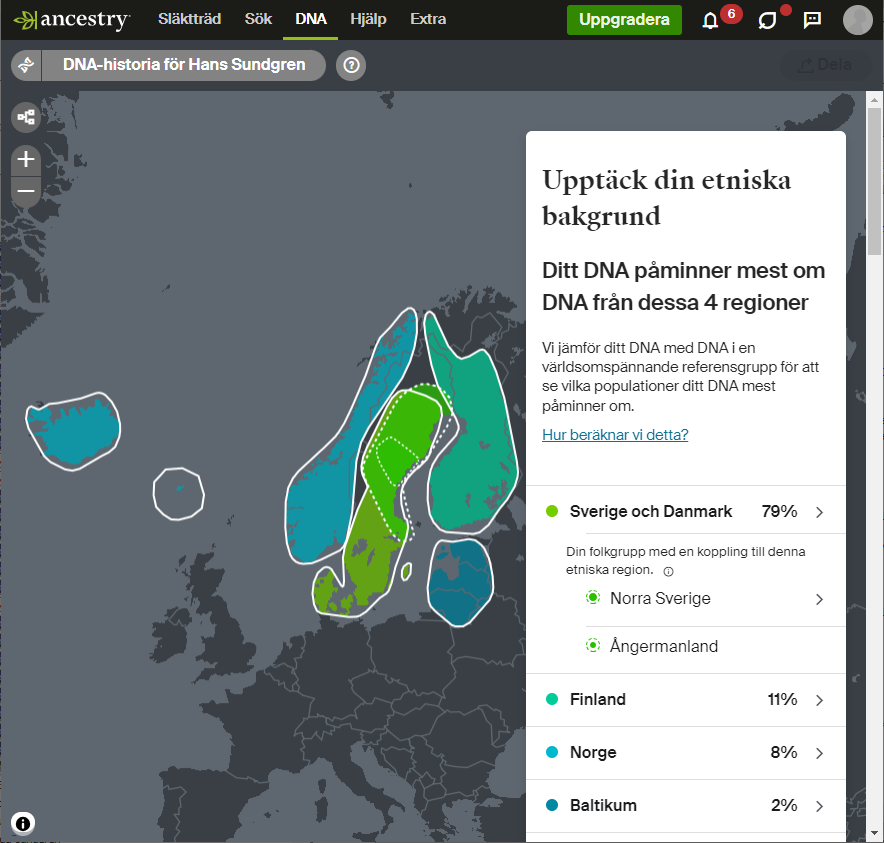Screen dimensions: 884x843
Task: Click the Norge blue color dot
Action: [552, 752]
